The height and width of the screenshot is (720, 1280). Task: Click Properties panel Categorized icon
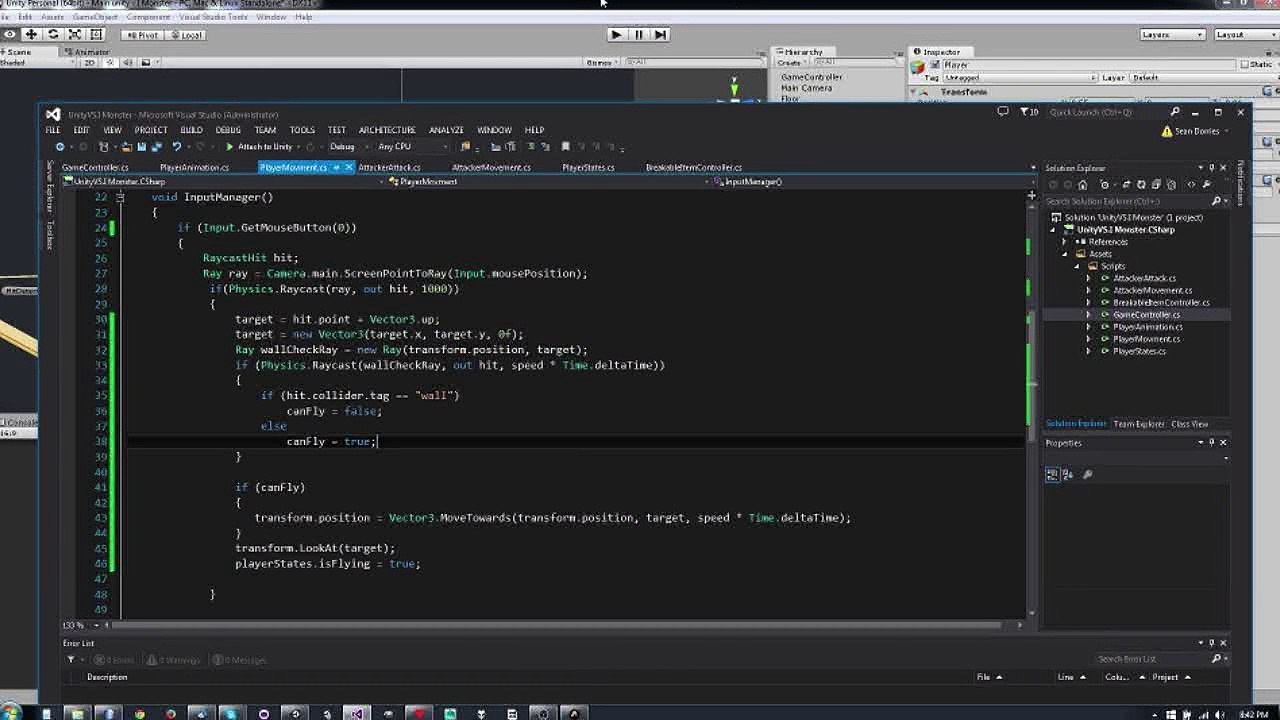tap(1052, 474)
